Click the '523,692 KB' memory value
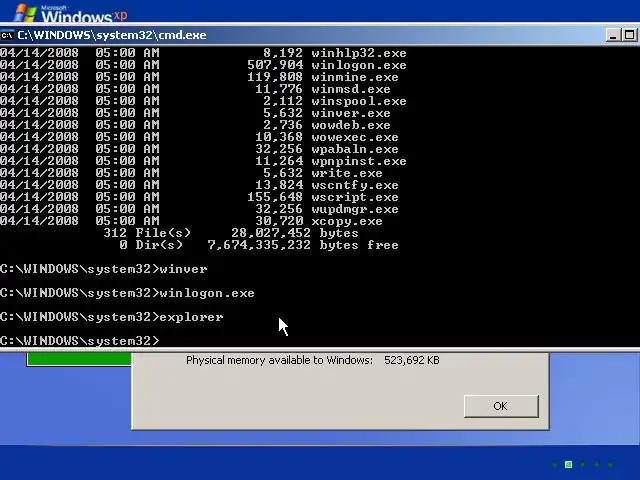The width and height of the screenshot is (640, 480). click(412, 360)
